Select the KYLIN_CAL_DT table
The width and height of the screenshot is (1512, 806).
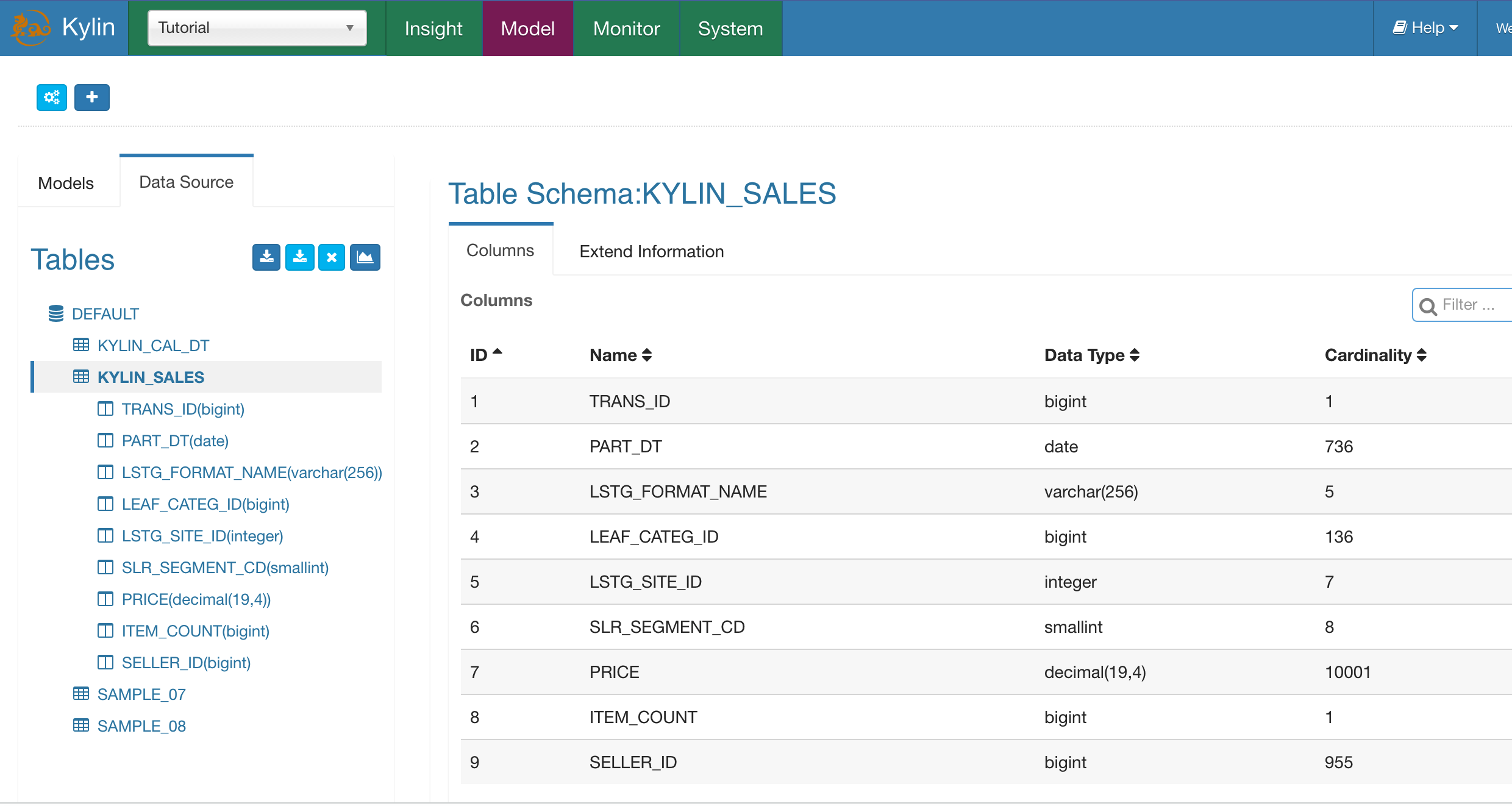tap(153, 346)
